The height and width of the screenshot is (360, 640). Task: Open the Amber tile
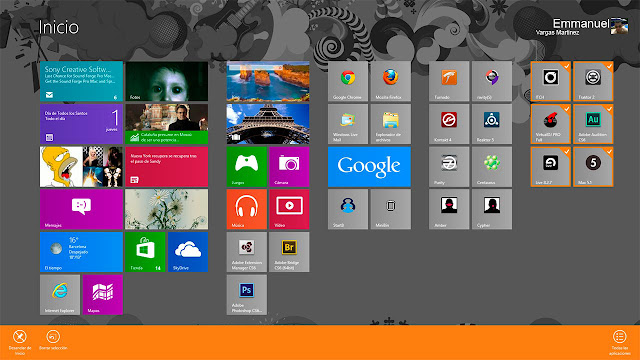[x=449, y=209]
